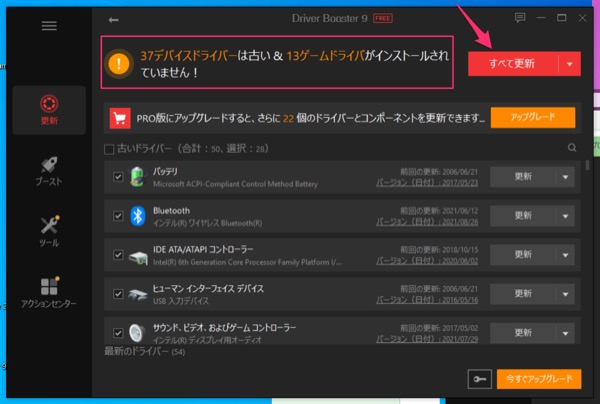Expand the Bluetooth row update dropdown
The height and width of the screenshot is (404, 600).
565,216
